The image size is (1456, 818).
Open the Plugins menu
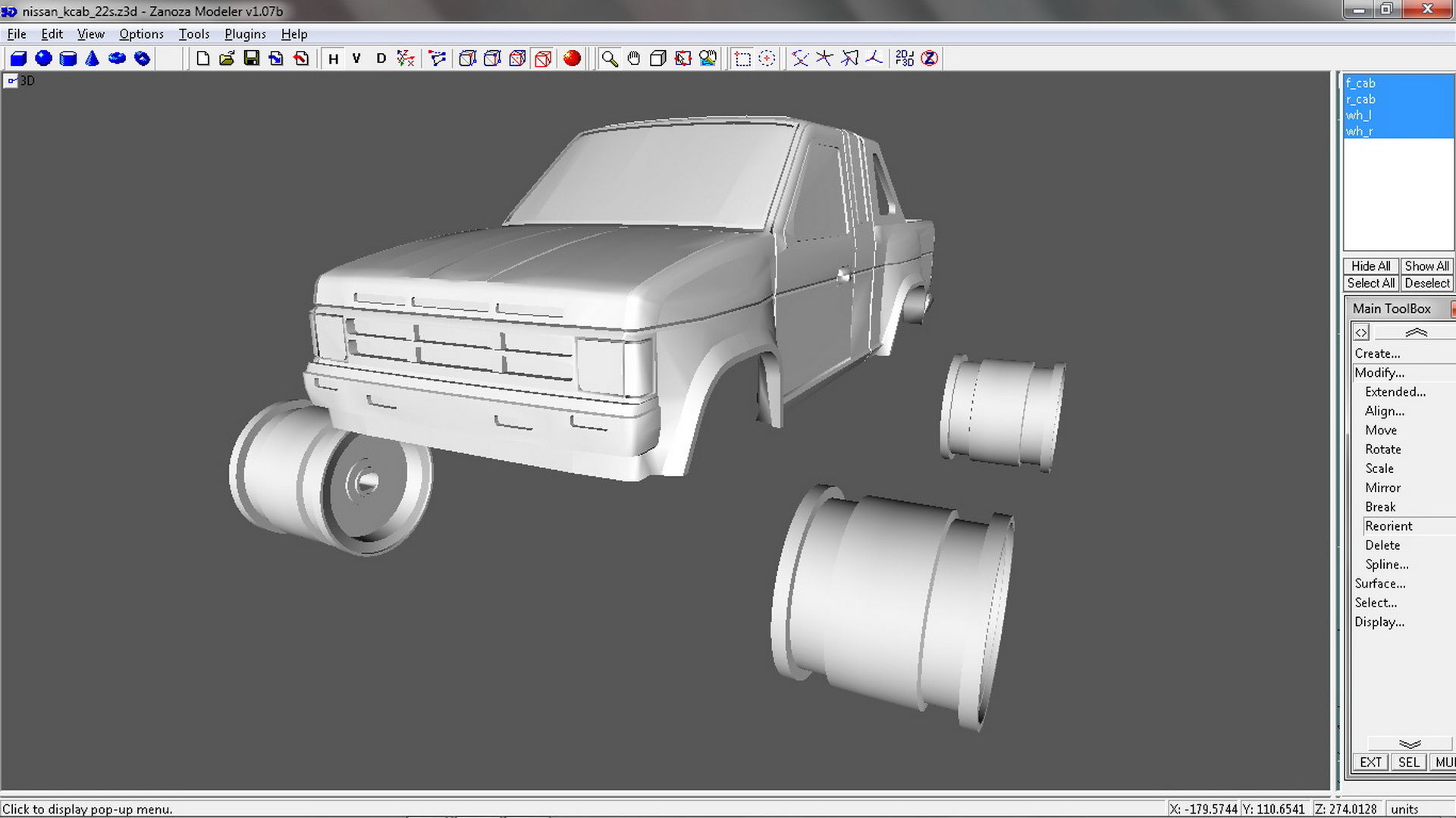[245, 34]
